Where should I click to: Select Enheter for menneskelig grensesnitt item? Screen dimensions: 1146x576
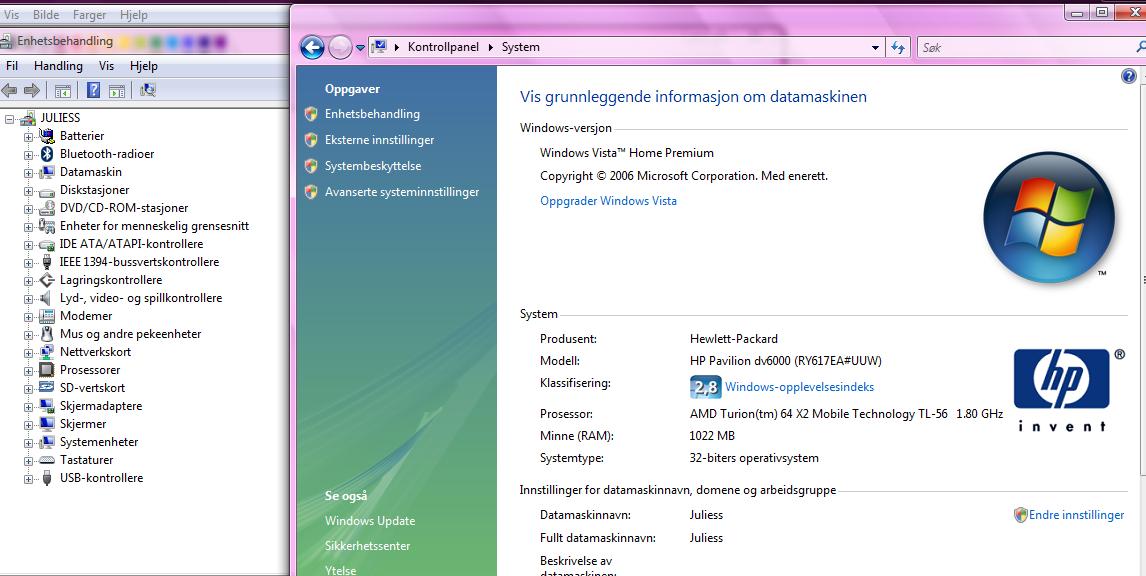(154, 226)
